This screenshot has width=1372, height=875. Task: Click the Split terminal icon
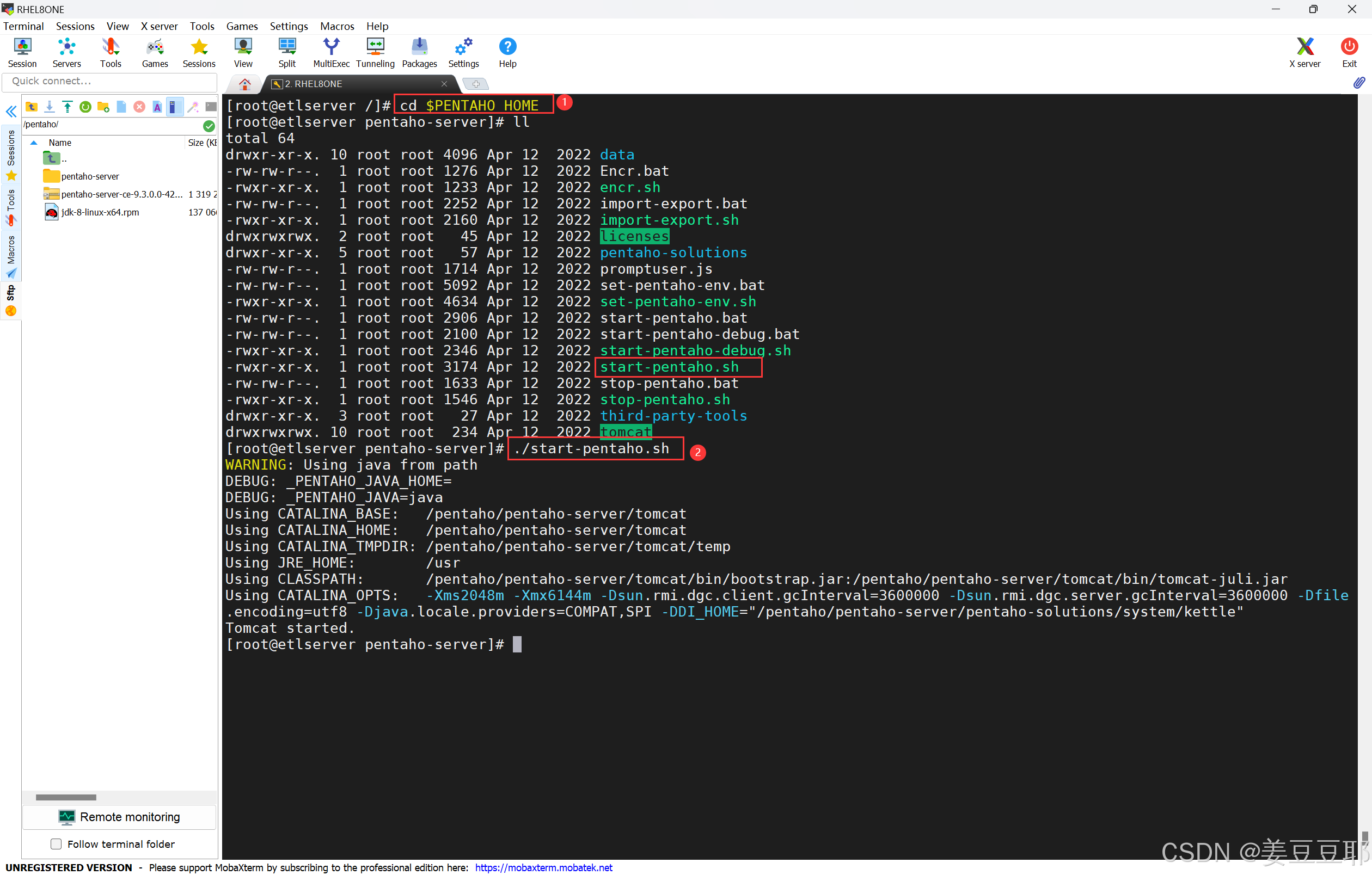pos(286,52)
